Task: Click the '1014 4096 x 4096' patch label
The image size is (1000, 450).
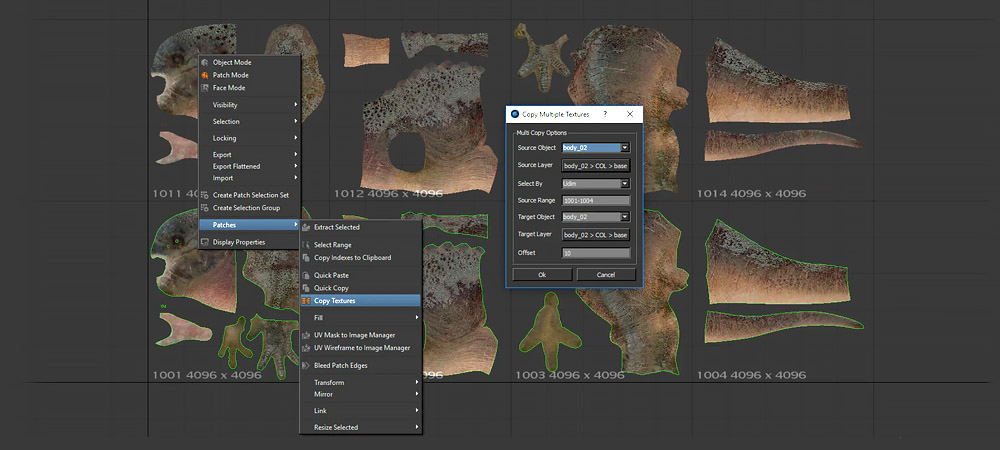Action: tap(751, 193)
